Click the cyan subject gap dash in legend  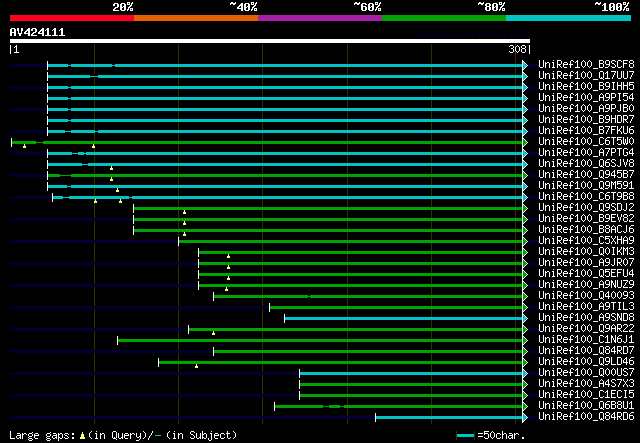pyautogui.click(x=158, y=436)
